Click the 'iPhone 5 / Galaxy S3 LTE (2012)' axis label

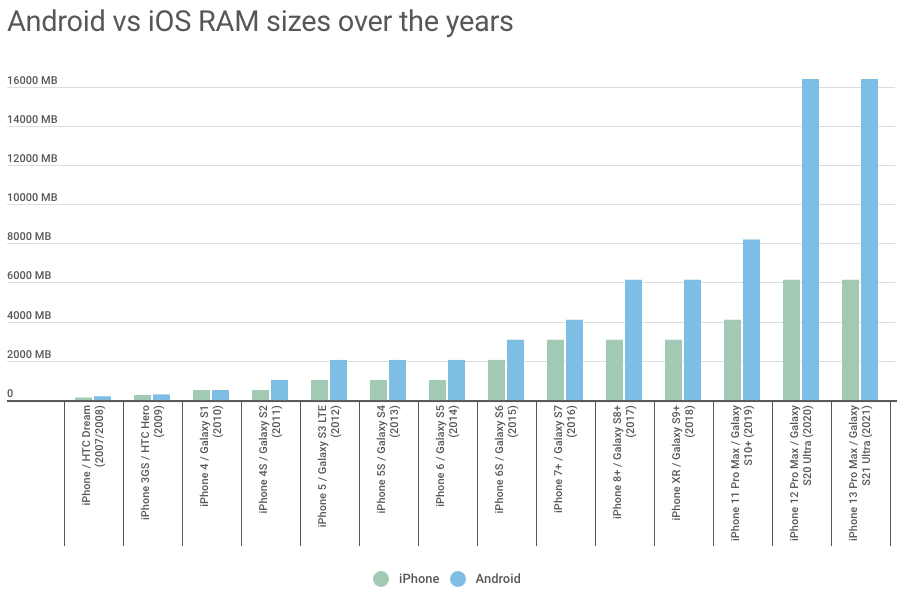pyautogui.click(x=329, y=465)
